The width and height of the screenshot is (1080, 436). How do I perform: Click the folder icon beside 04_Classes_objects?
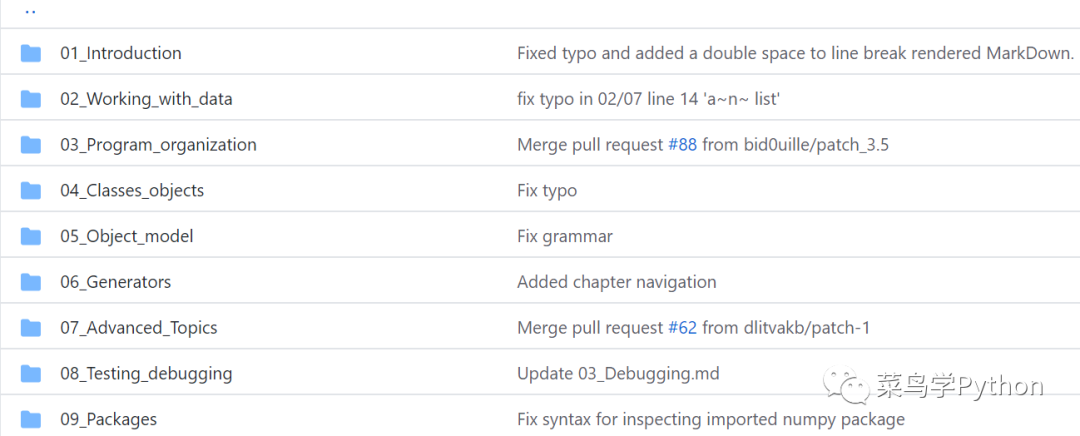[31, 191]
